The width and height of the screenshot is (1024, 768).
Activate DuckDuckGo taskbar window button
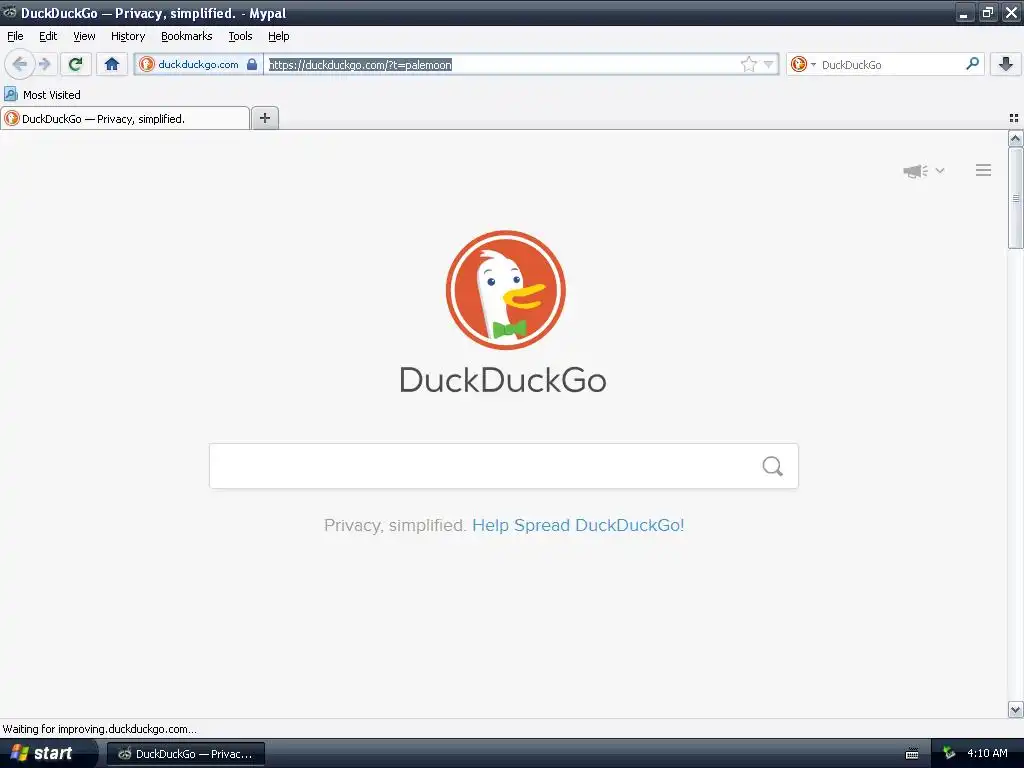pos(185,754)
